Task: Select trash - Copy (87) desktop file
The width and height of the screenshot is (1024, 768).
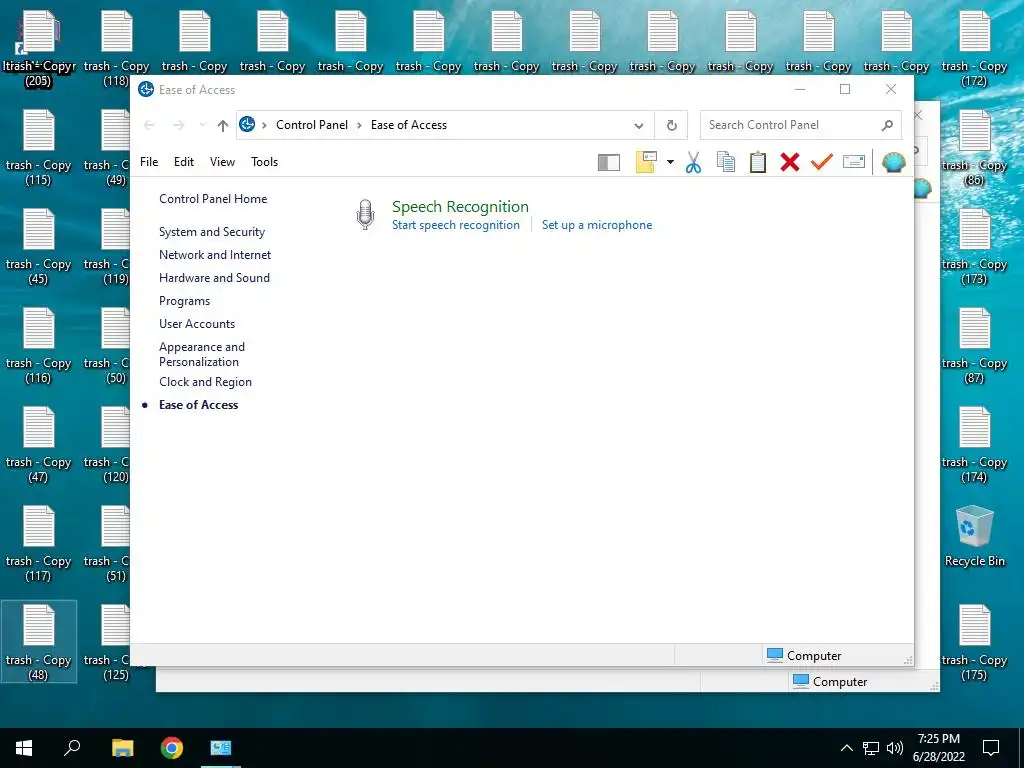Action: (974, 345)
